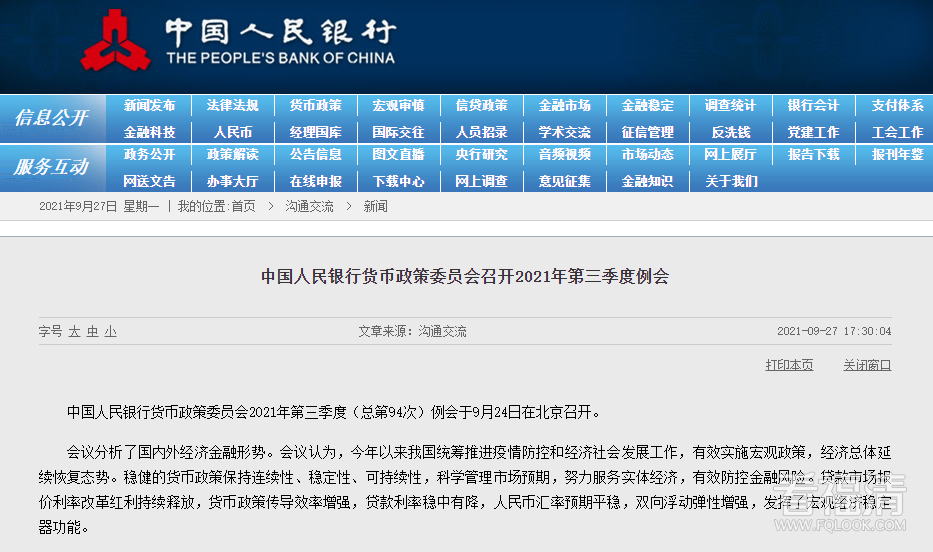Click 关闭窗口 link
The image size is (933, 552).
[867, 365]
